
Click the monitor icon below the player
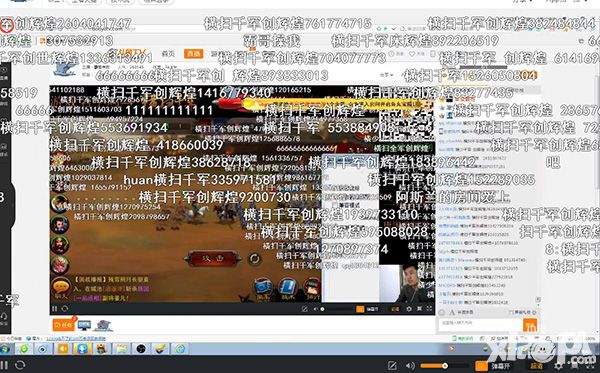coord(85,326)
